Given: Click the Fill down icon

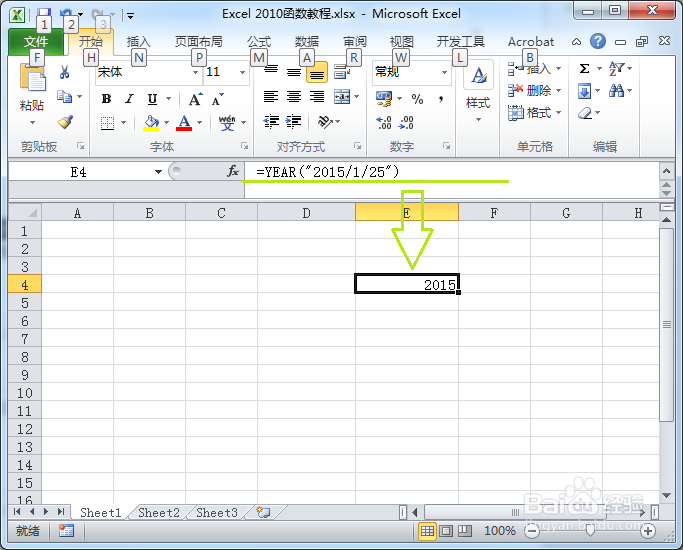Looking at the screenshot, I should coord(584,91).
